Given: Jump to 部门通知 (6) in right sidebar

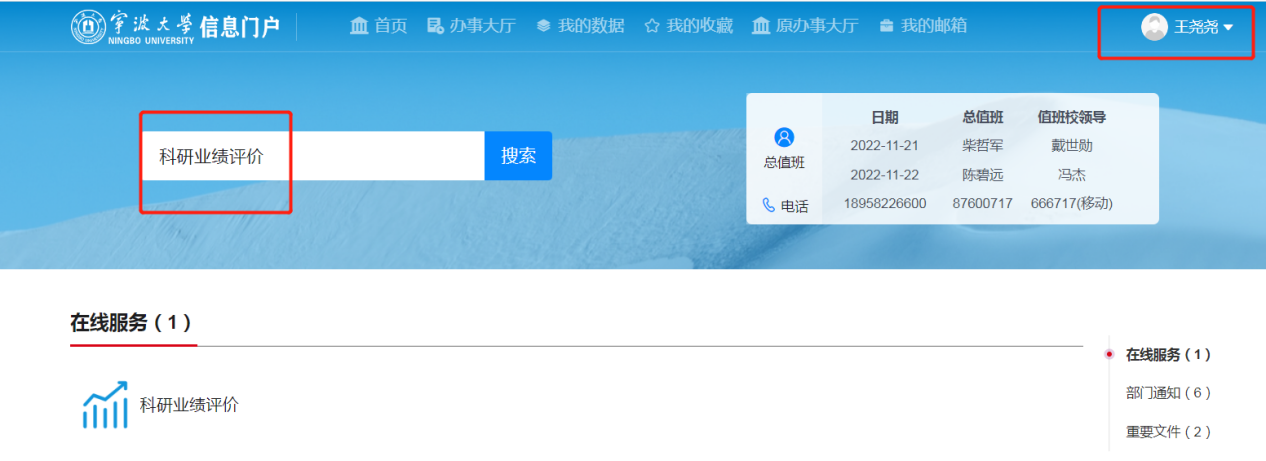Looking at the screenshot, I should click(x=1168, y=393).
